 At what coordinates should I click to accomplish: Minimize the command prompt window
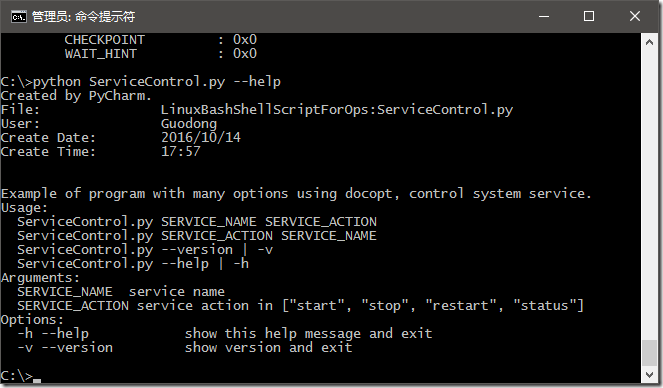[x=544, y=16]
